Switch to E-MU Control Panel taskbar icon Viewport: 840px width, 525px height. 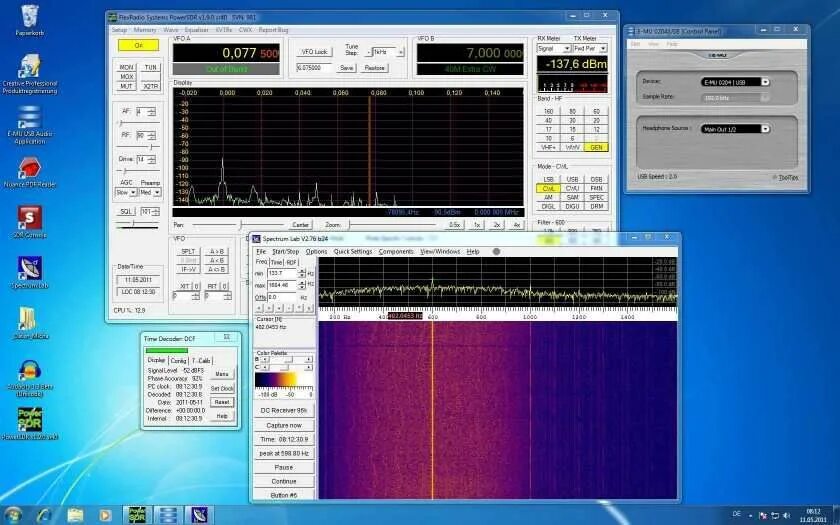[x=168, y=515]
